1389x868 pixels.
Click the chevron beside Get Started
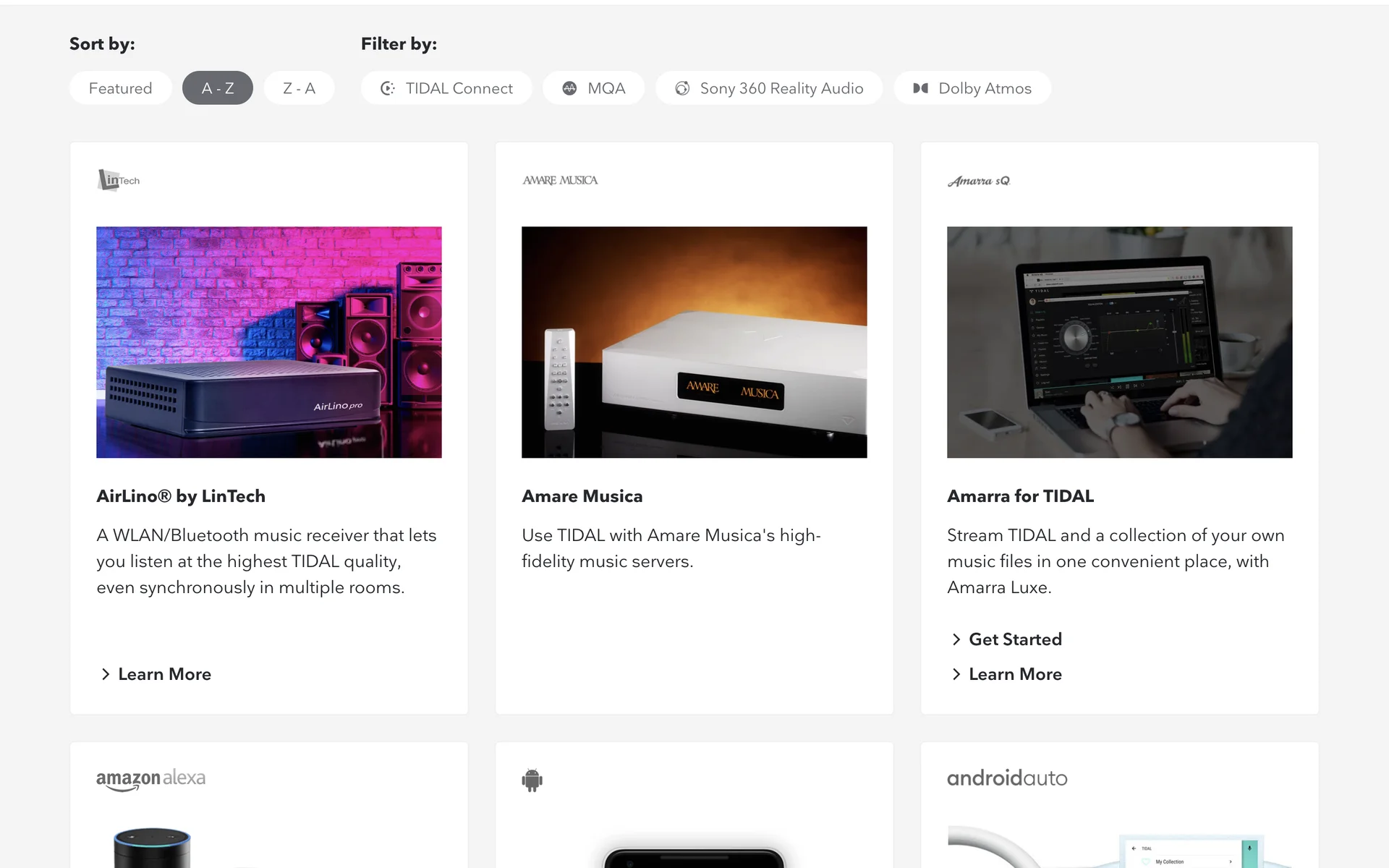click(956, 639)
